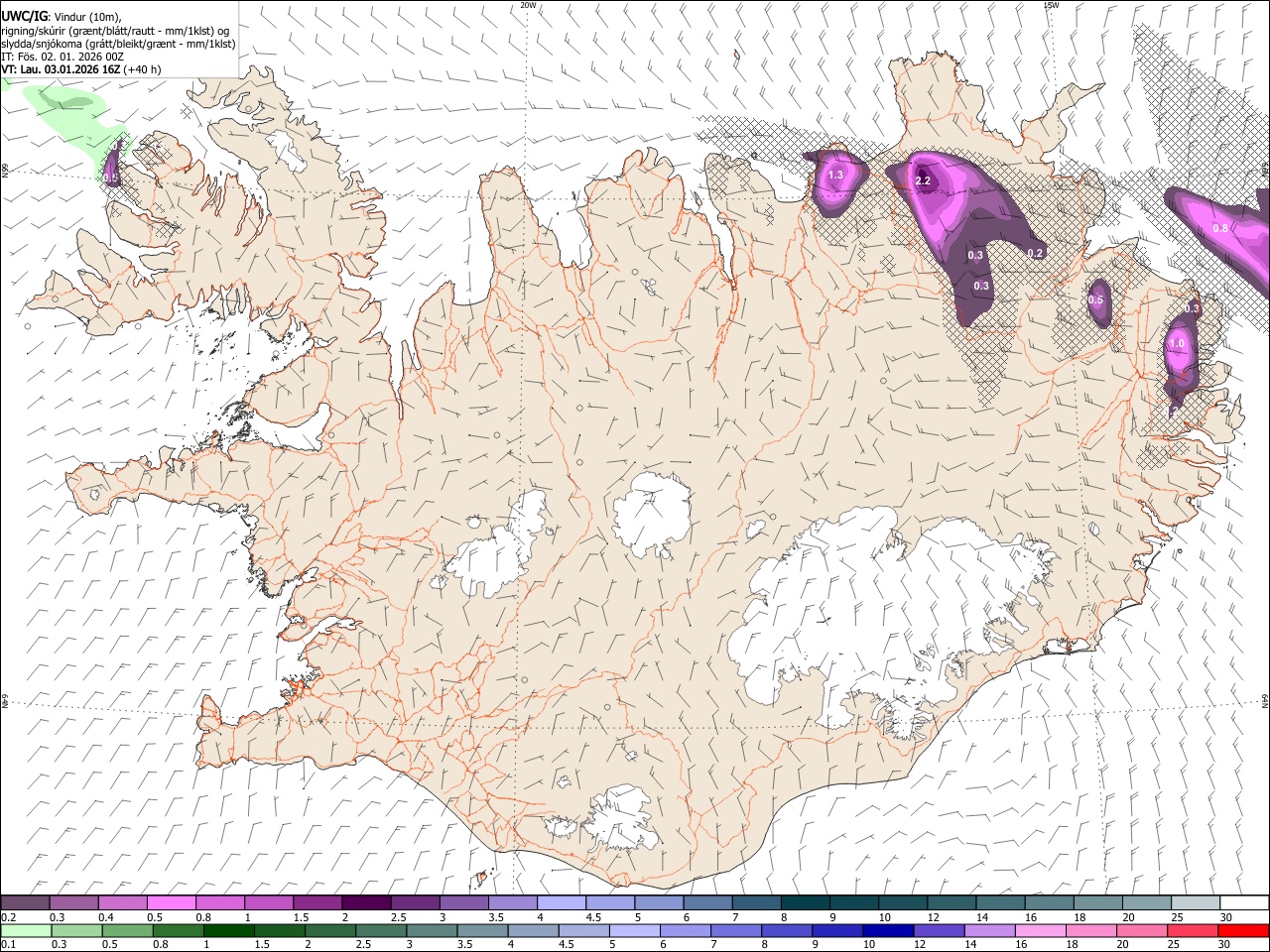Pick the 30 white snow scale swatch
The image size is (1270, 952).
click(x=1244, y=902)
